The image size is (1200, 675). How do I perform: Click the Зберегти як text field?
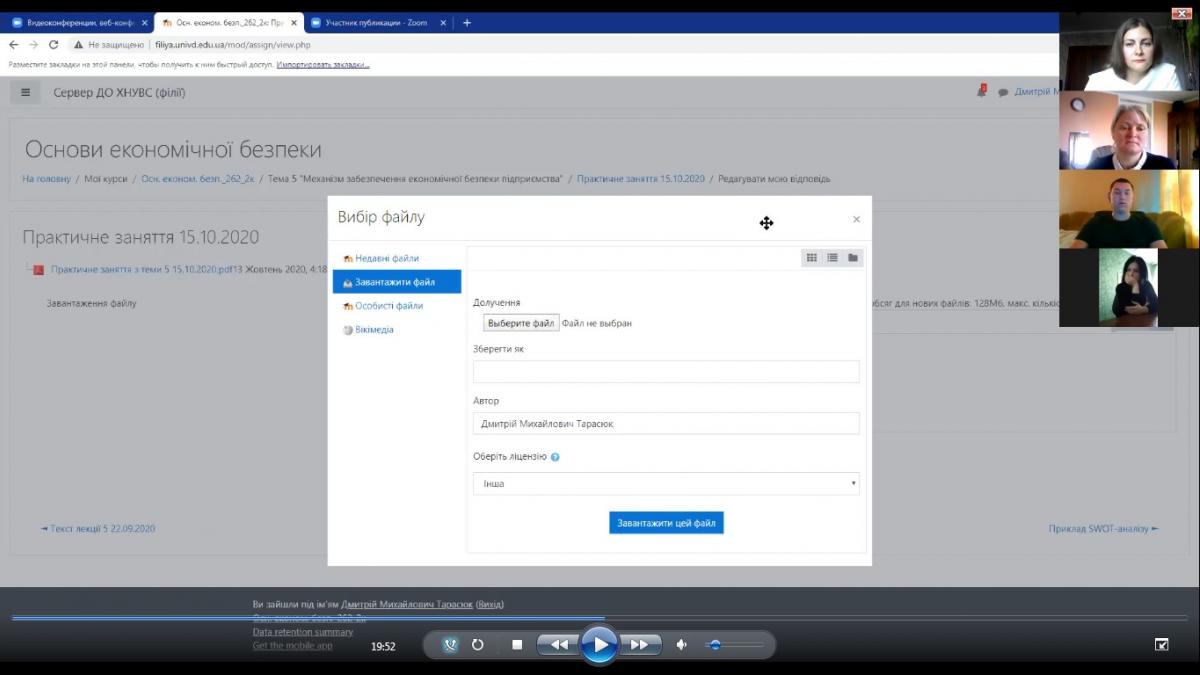[x=666, y=372]
